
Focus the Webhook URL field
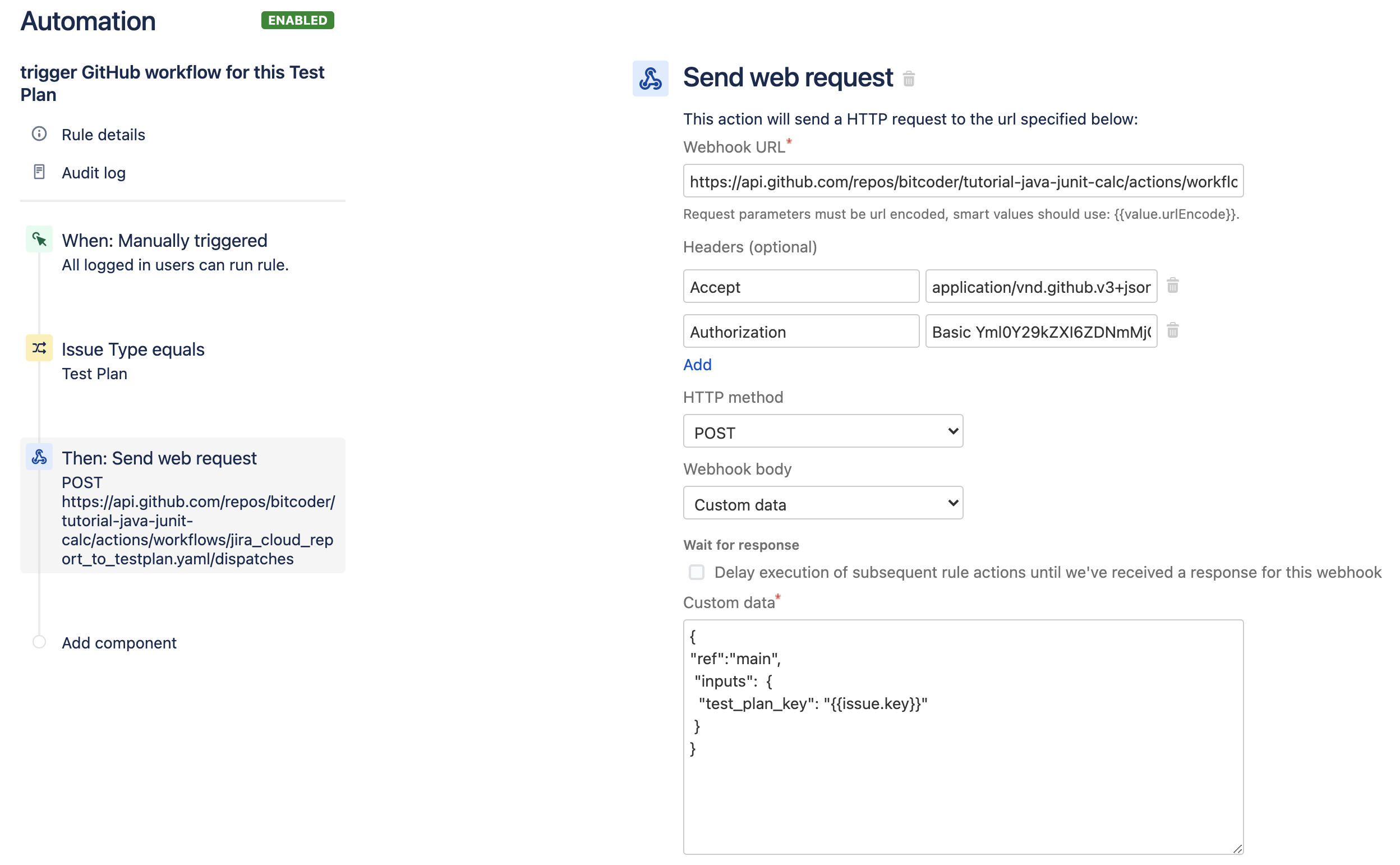[x=963, y=181]
